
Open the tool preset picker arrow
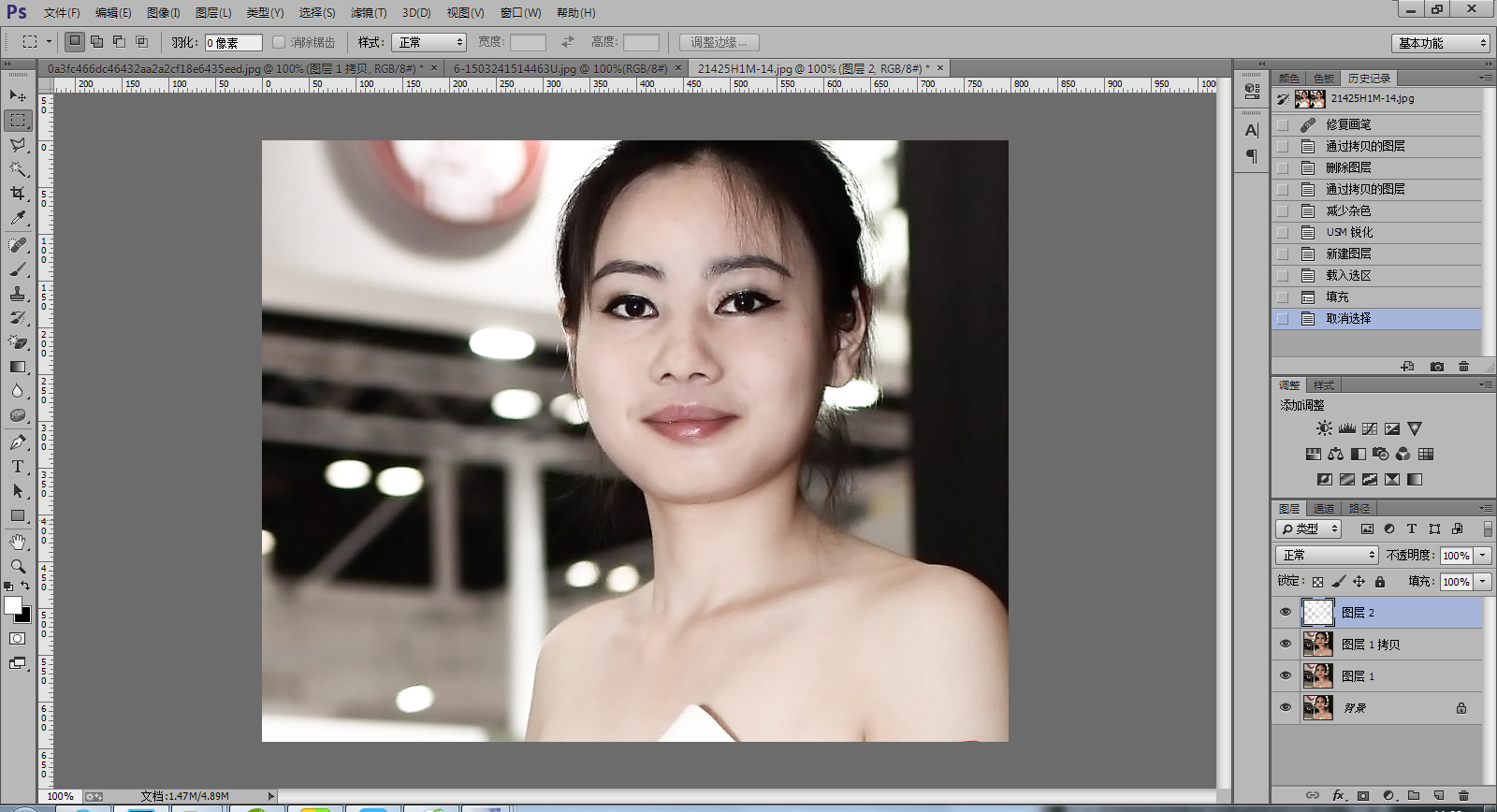click(x=49, y=42)
